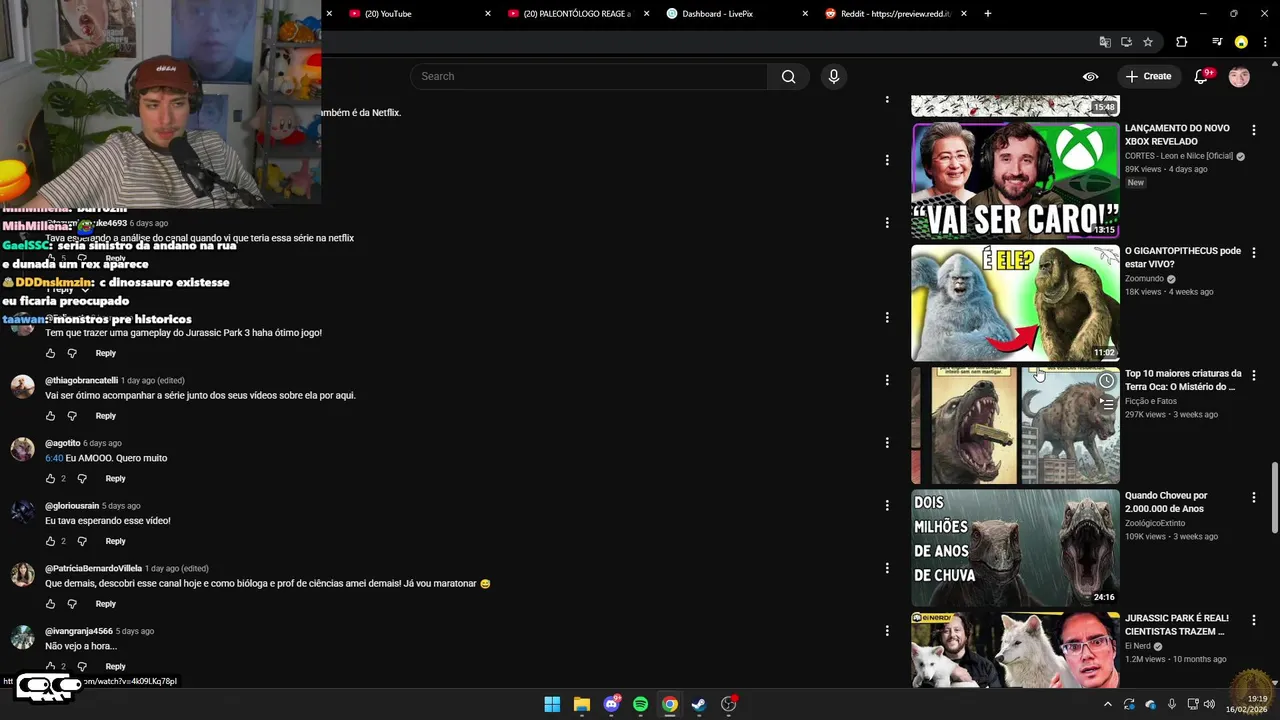Close the Dashboard - LivePix tab

pyautogui.click(x=805, y=14)
